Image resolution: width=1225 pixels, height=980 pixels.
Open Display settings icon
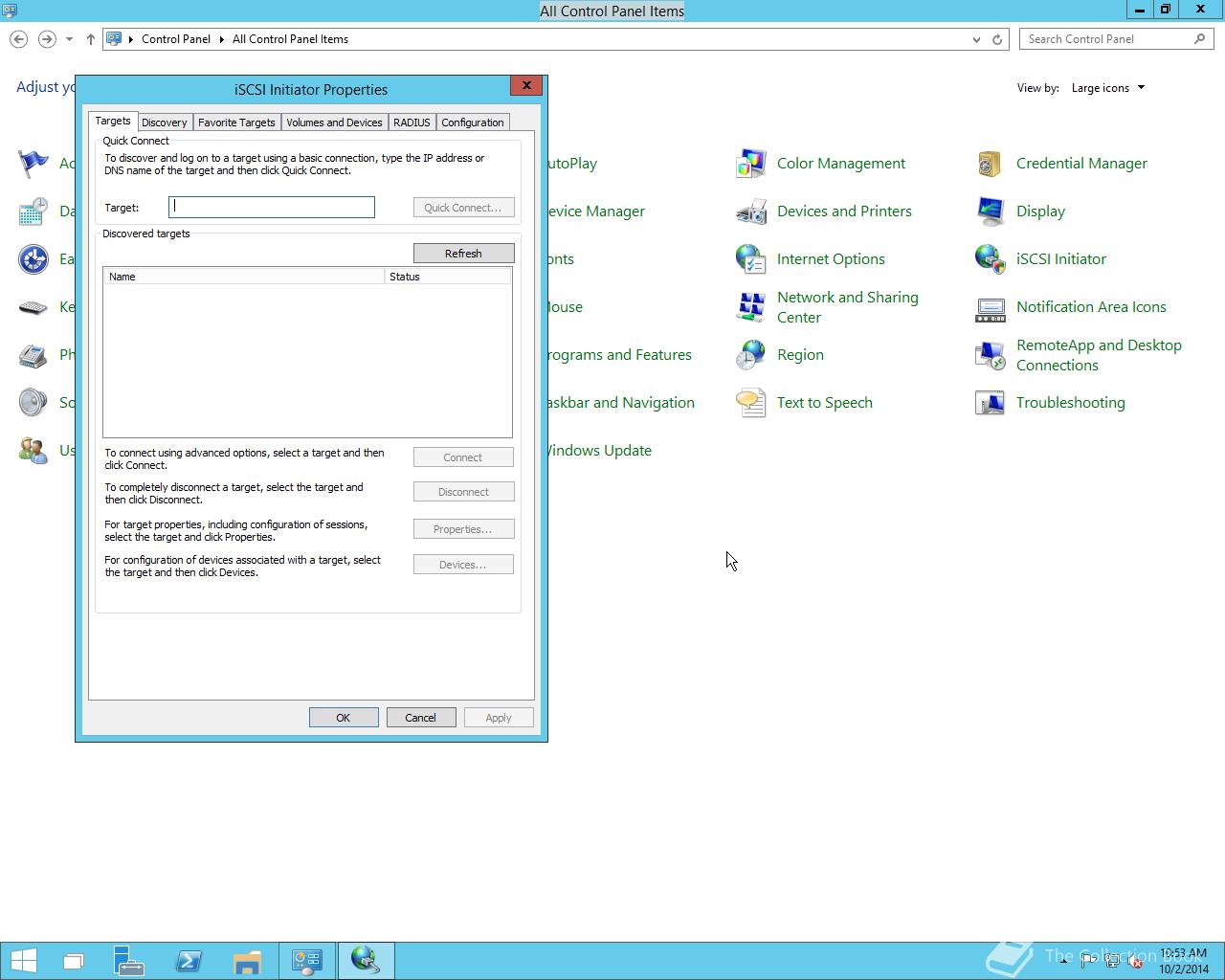(x=991, y=212)
